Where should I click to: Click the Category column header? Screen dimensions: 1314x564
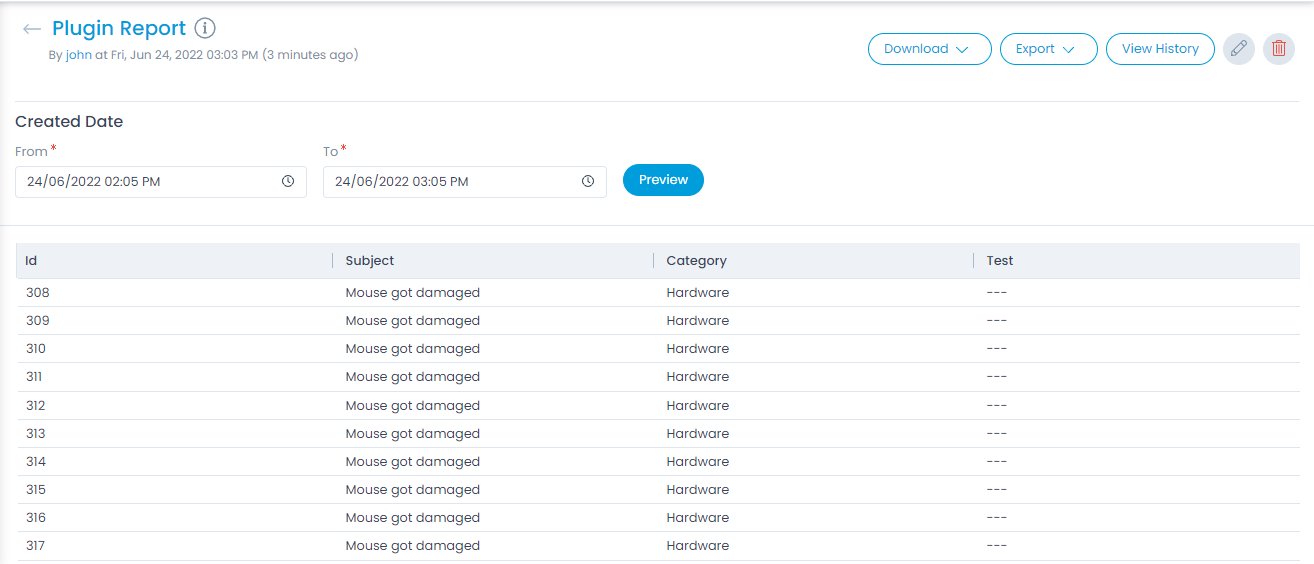696,261
